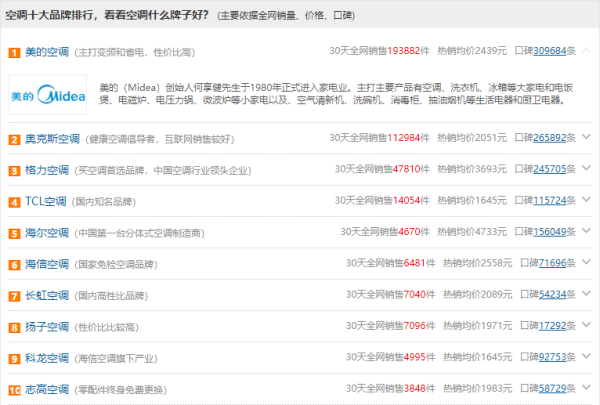Image resolution: width=600 pixels, height=405 pixels.
Task: View 美的 reviews count 309684
Action: click(549, 51)
